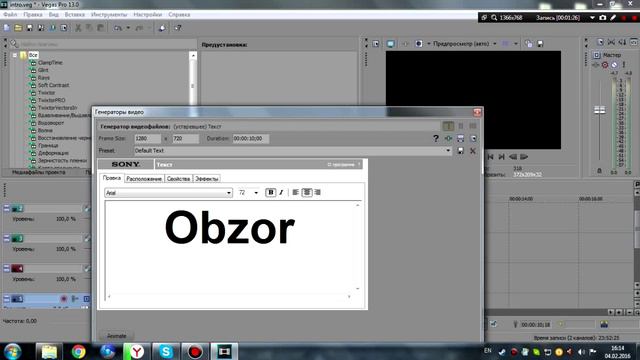The image size is (640, 360).
Task: Open the font size 72 dropdown
Action: point(256,193)
